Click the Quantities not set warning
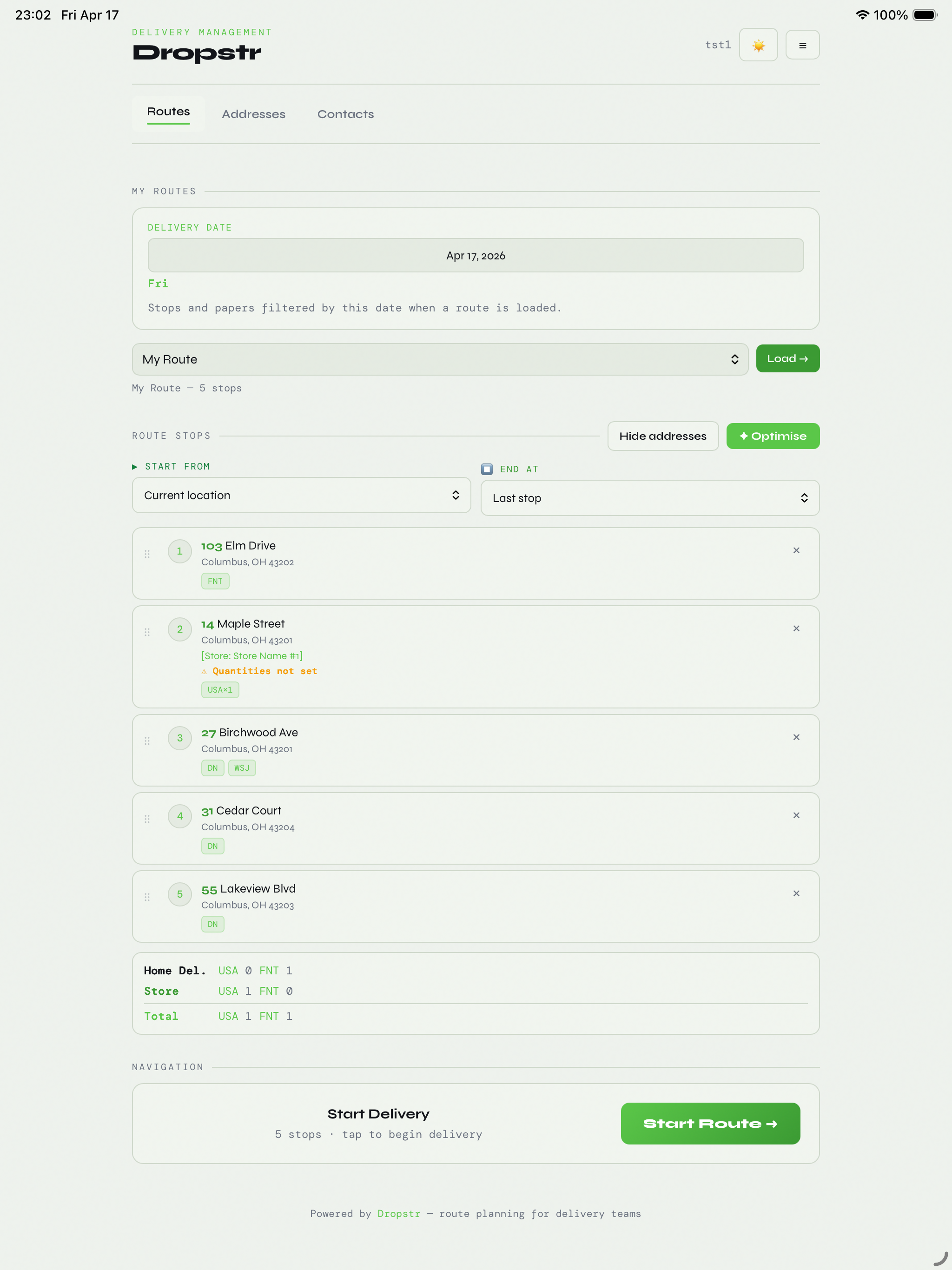This screenshot has height=1270, width=952. point(259,671)
